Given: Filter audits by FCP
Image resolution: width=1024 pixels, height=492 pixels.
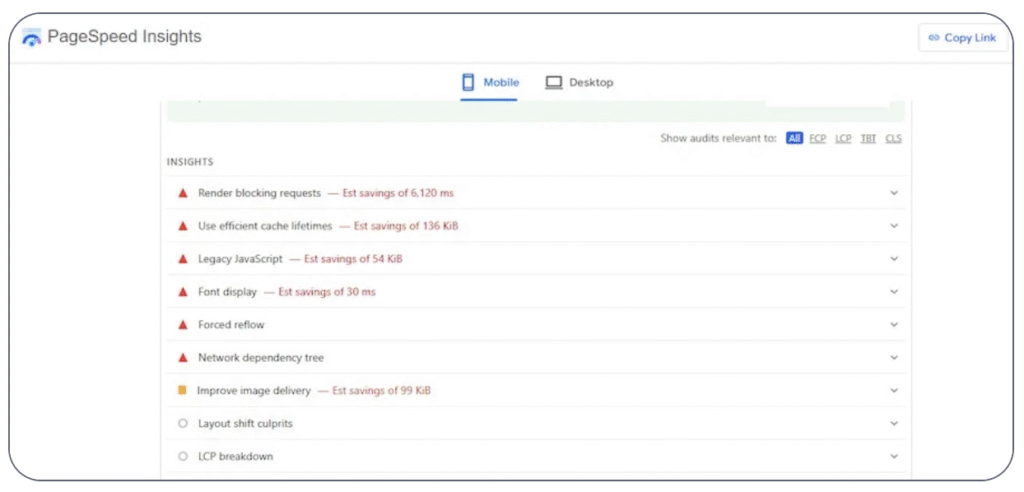Looking at the screenshot, I should [x=818, y=139].
